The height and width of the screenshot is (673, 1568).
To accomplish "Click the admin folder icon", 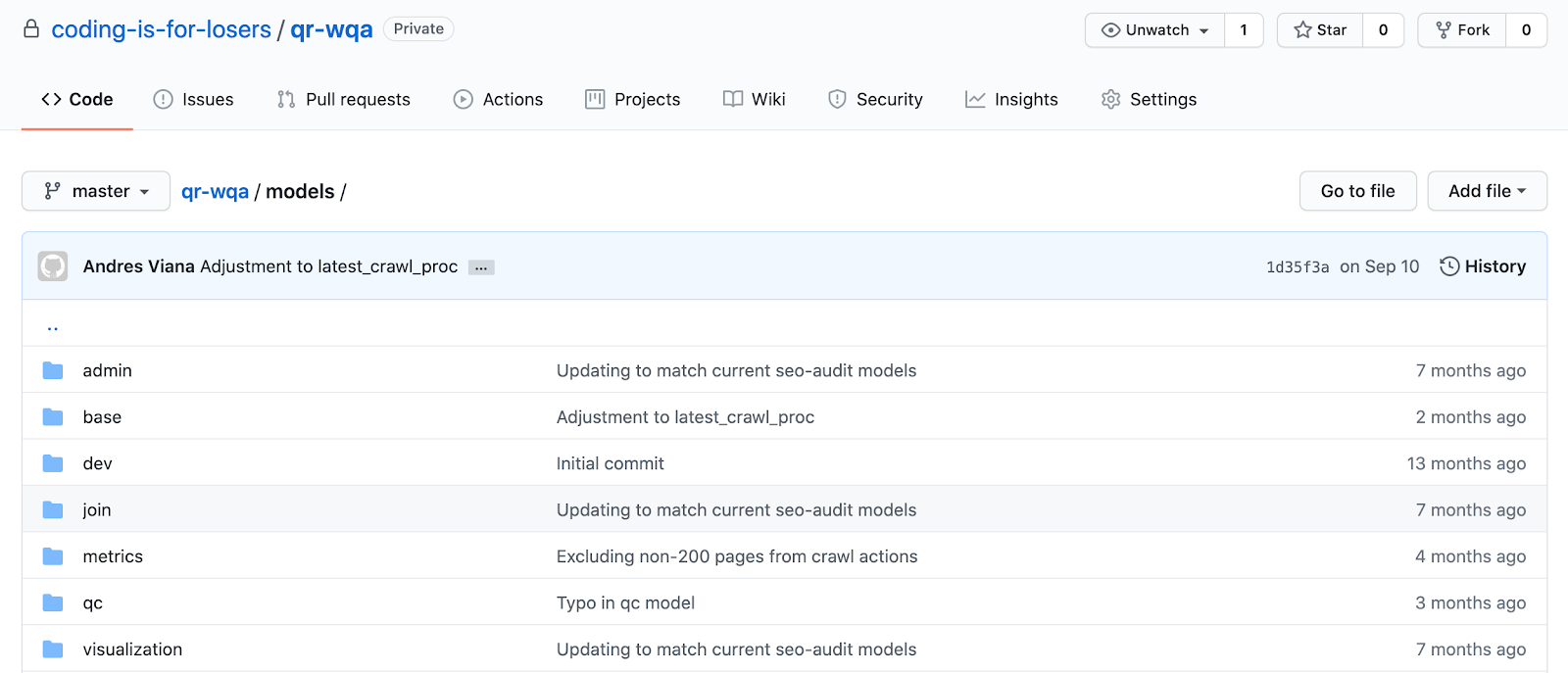I will [x=53, y=370].
